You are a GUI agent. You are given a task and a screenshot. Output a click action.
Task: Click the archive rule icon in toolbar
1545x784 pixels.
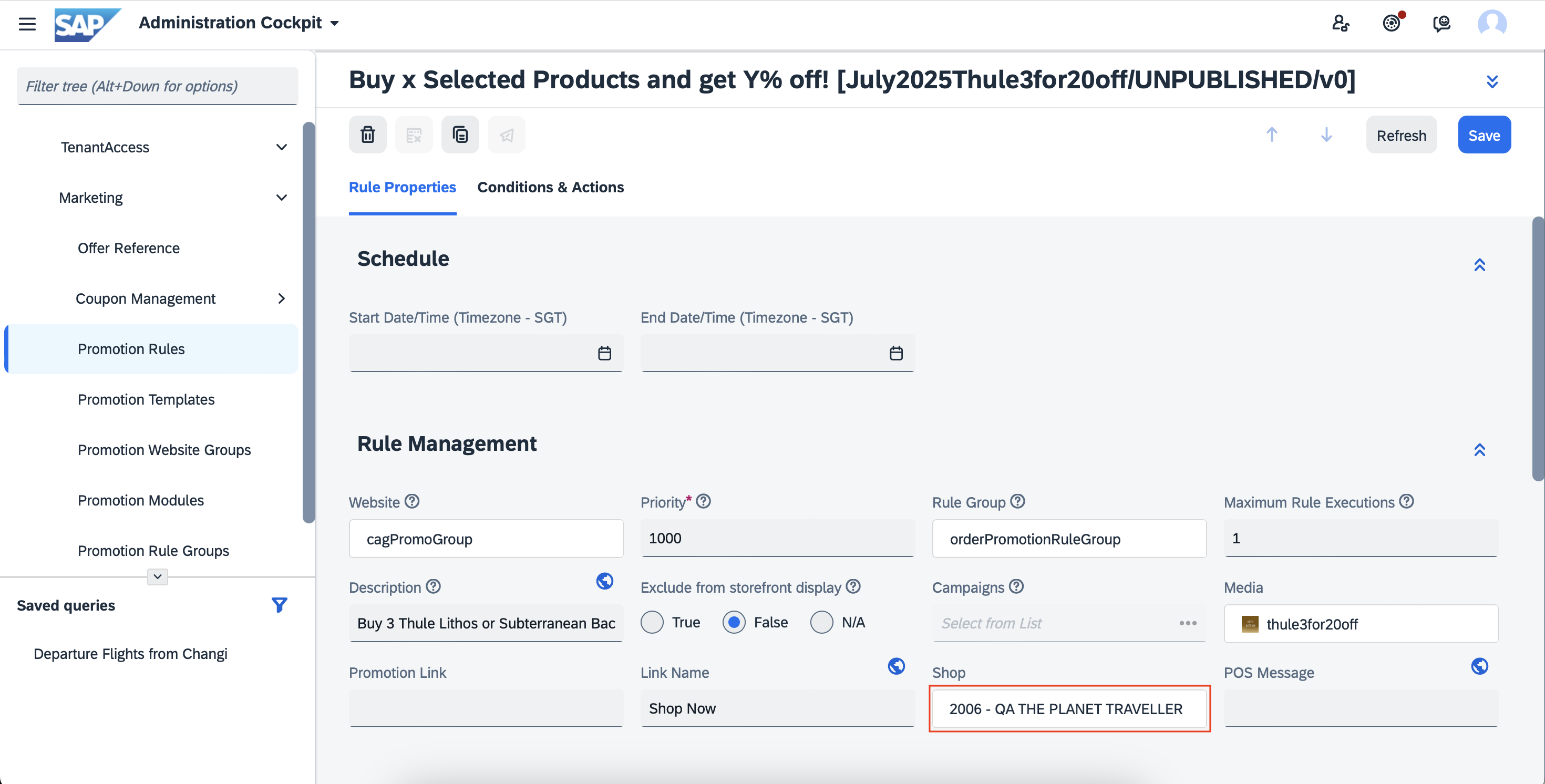point(414,135)
